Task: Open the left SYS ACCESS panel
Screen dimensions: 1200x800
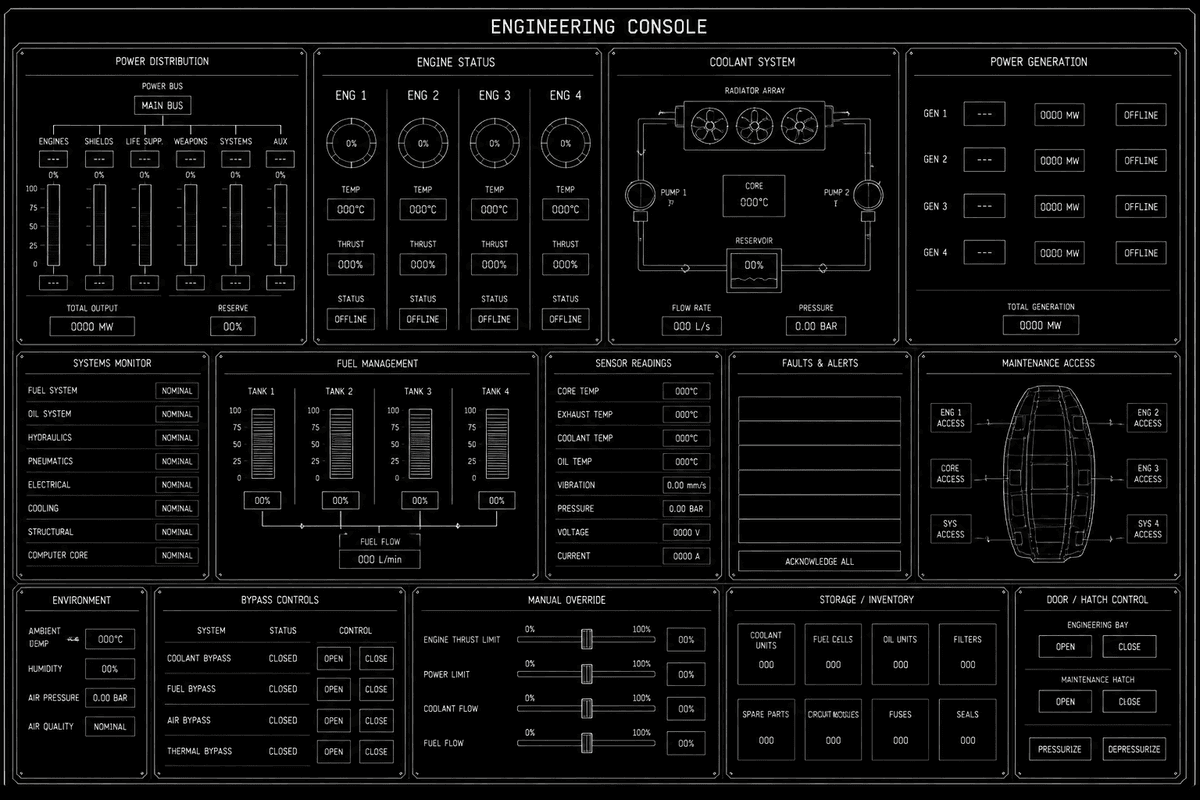Action: (950, 528)
